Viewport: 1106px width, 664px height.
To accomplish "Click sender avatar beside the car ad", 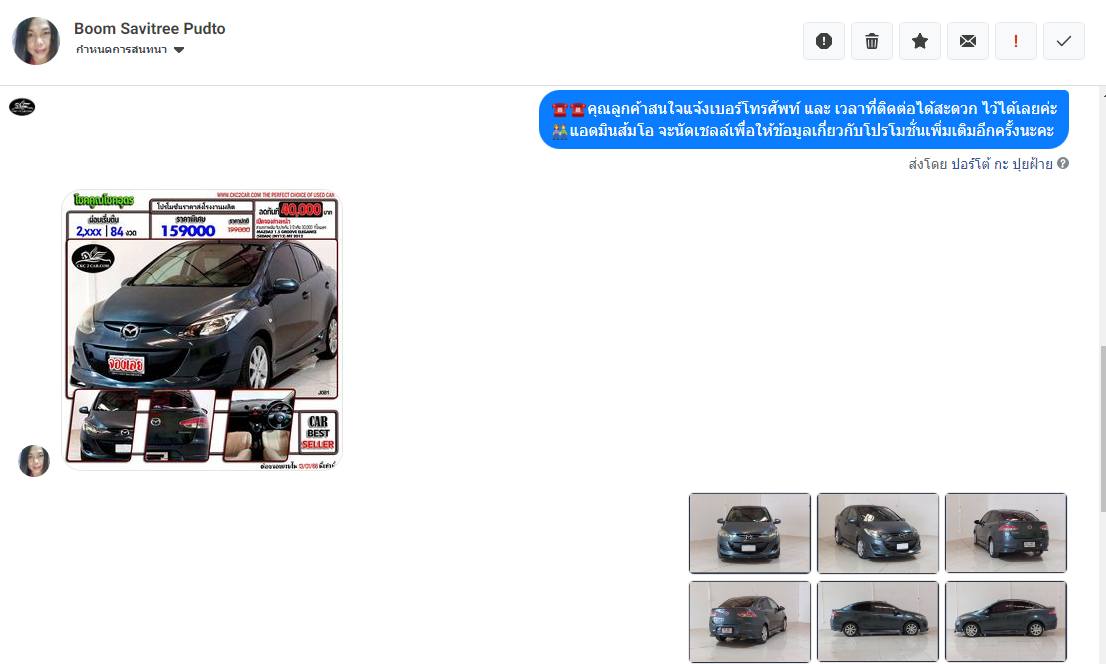I will point(34,461).
